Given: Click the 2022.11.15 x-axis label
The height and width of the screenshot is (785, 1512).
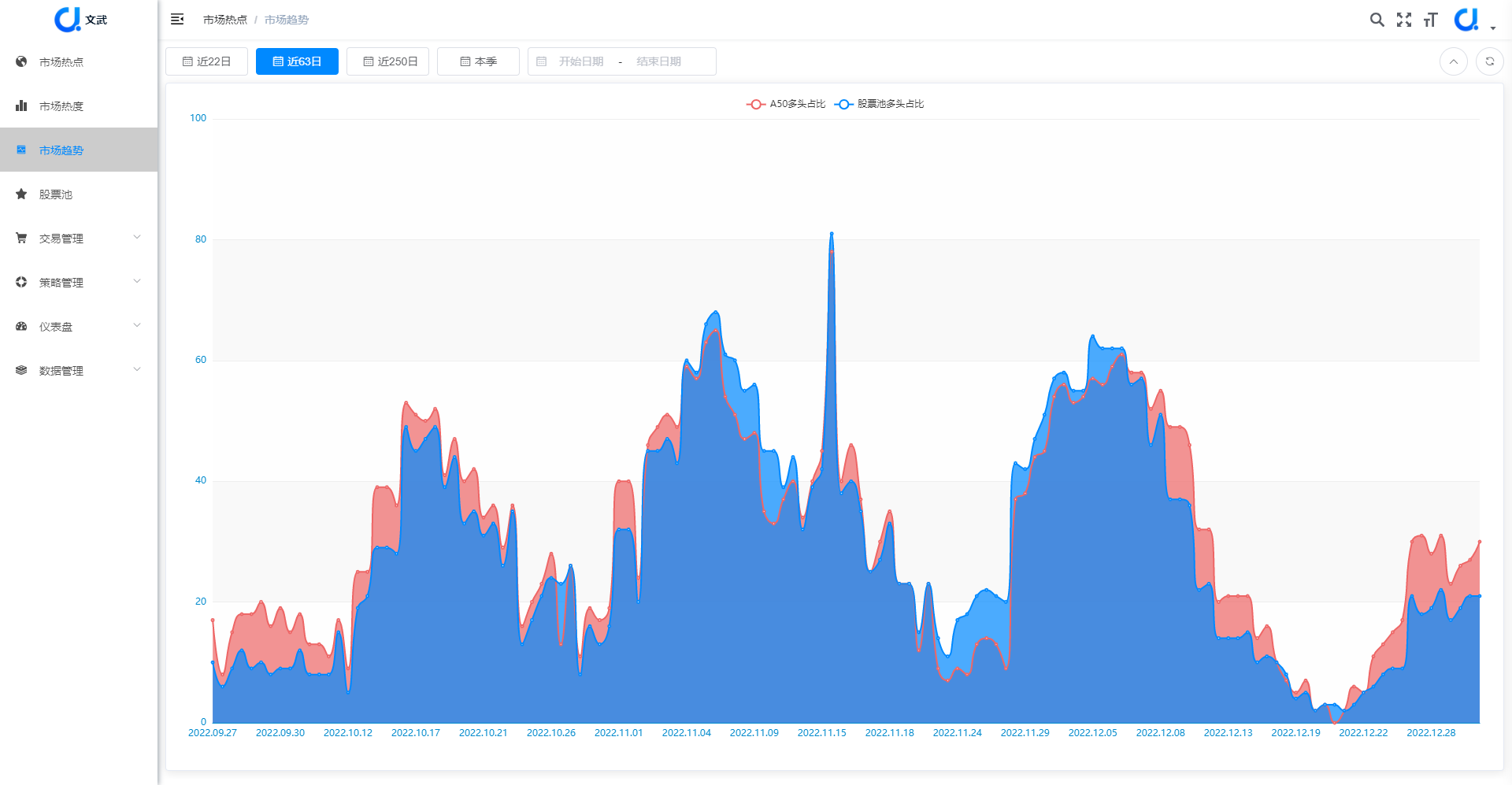Looking at the screenshot, I should coord(821,733).
